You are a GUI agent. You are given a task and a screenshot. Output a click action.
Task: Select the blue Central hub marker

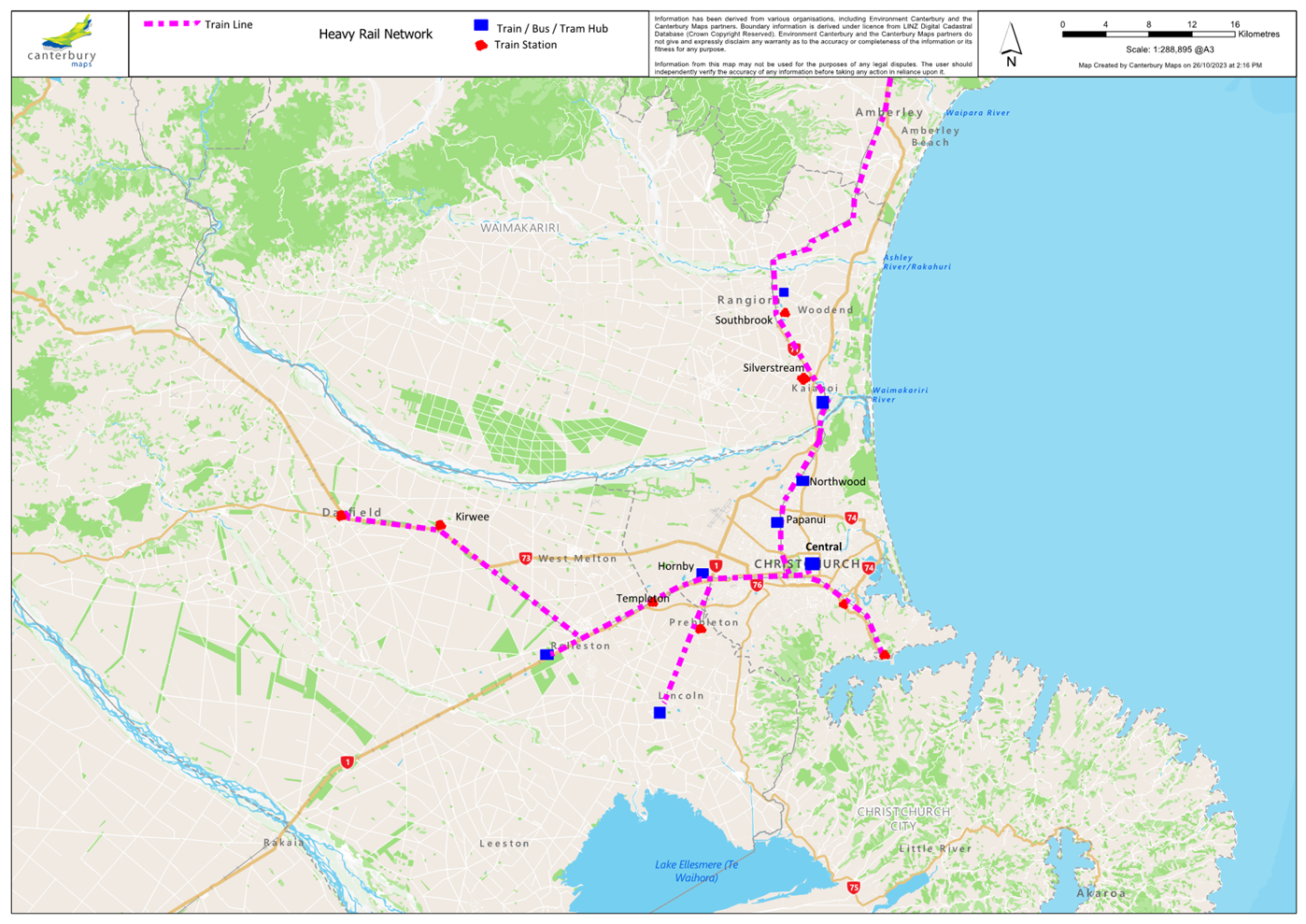pyautogui.click(x=813, y=563)
